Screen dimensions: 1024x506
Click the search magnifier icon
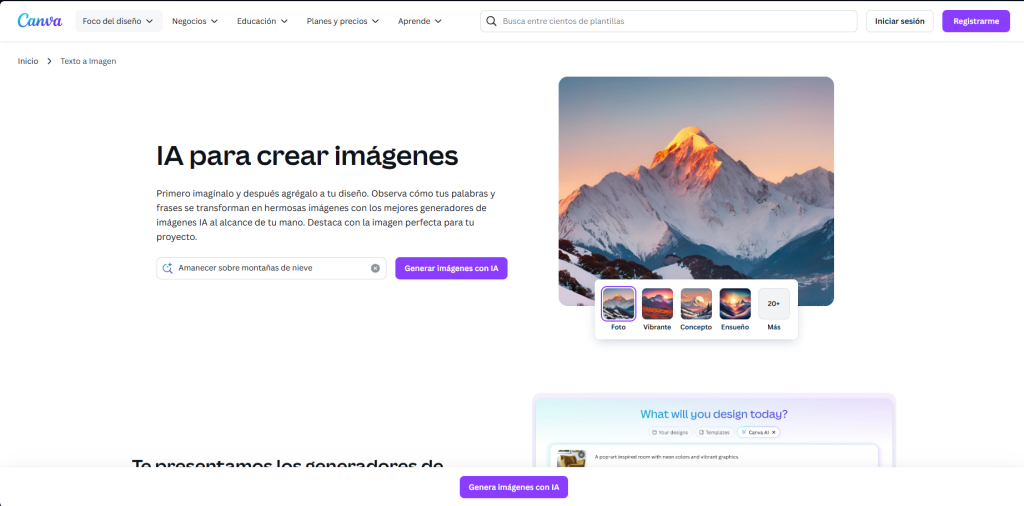[x=491, y=21]
